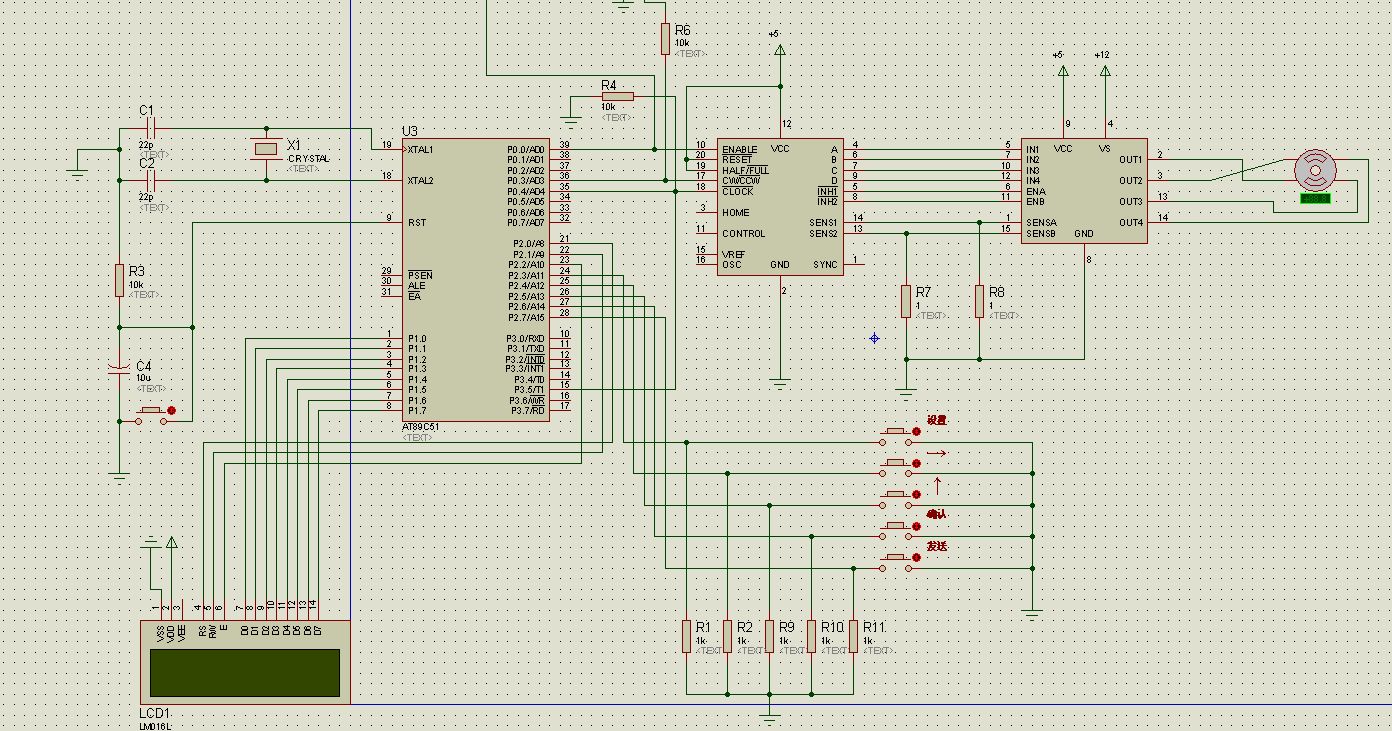This screenshot has height=731, width=1392.
Task: Select driver chip with OUT1-OUT4 pins
Action: pyautogui.click(x=1083, y=191)
